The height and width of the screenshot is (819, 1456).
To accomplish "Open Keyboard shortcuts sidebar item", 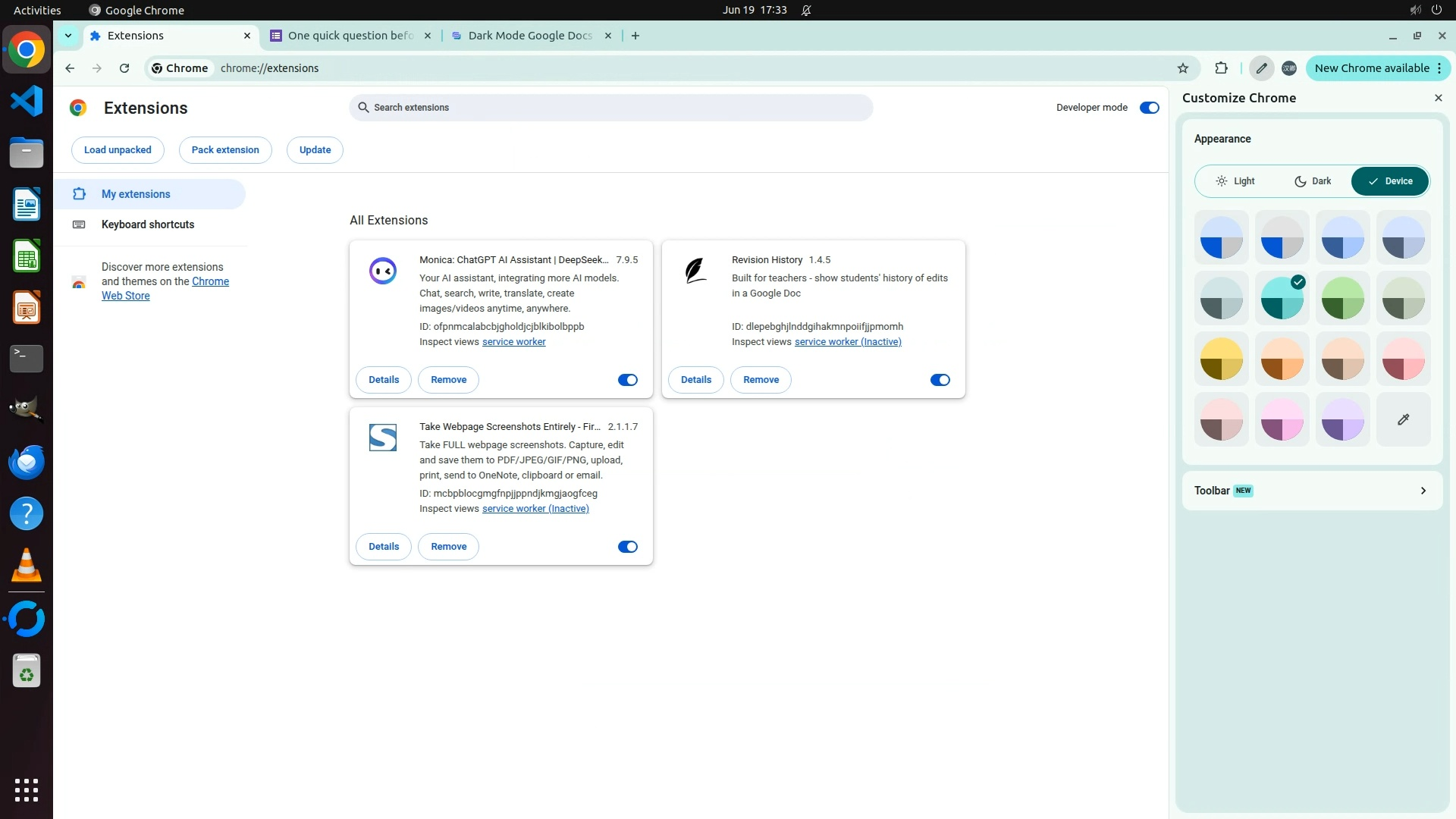I will pos(148,224).
